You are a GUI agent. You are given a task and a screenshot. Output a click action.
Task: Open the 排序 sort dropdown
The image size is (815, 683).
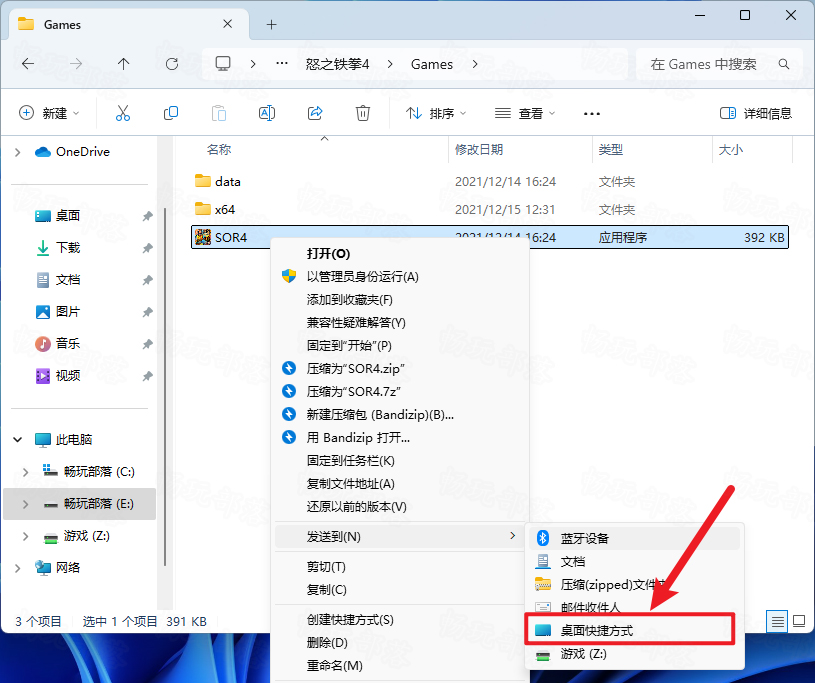pyautogui.click(x=436, y=113)
